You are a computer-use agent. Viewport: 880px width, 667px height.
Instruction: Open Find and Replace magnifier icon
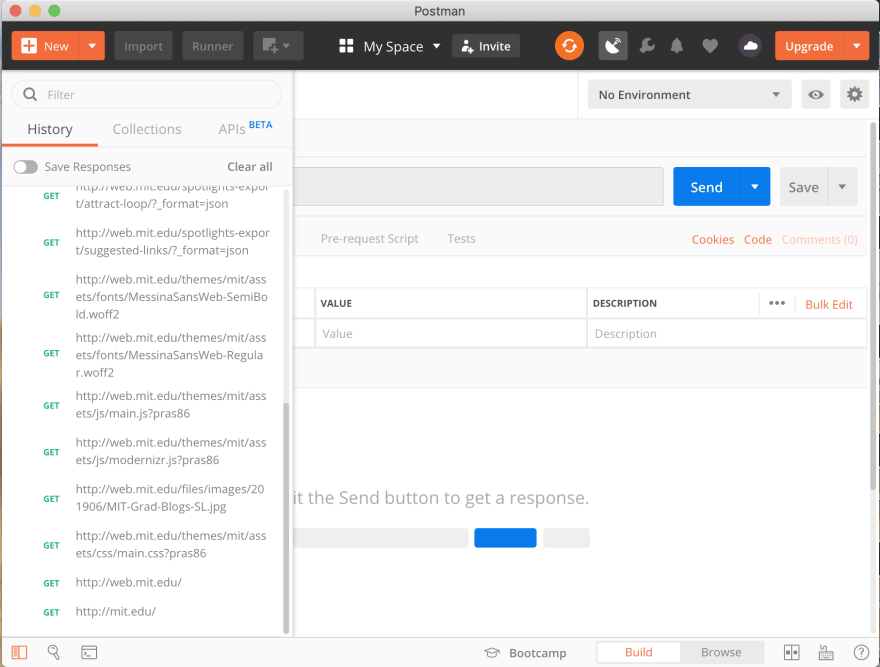[x=54, y=652]
